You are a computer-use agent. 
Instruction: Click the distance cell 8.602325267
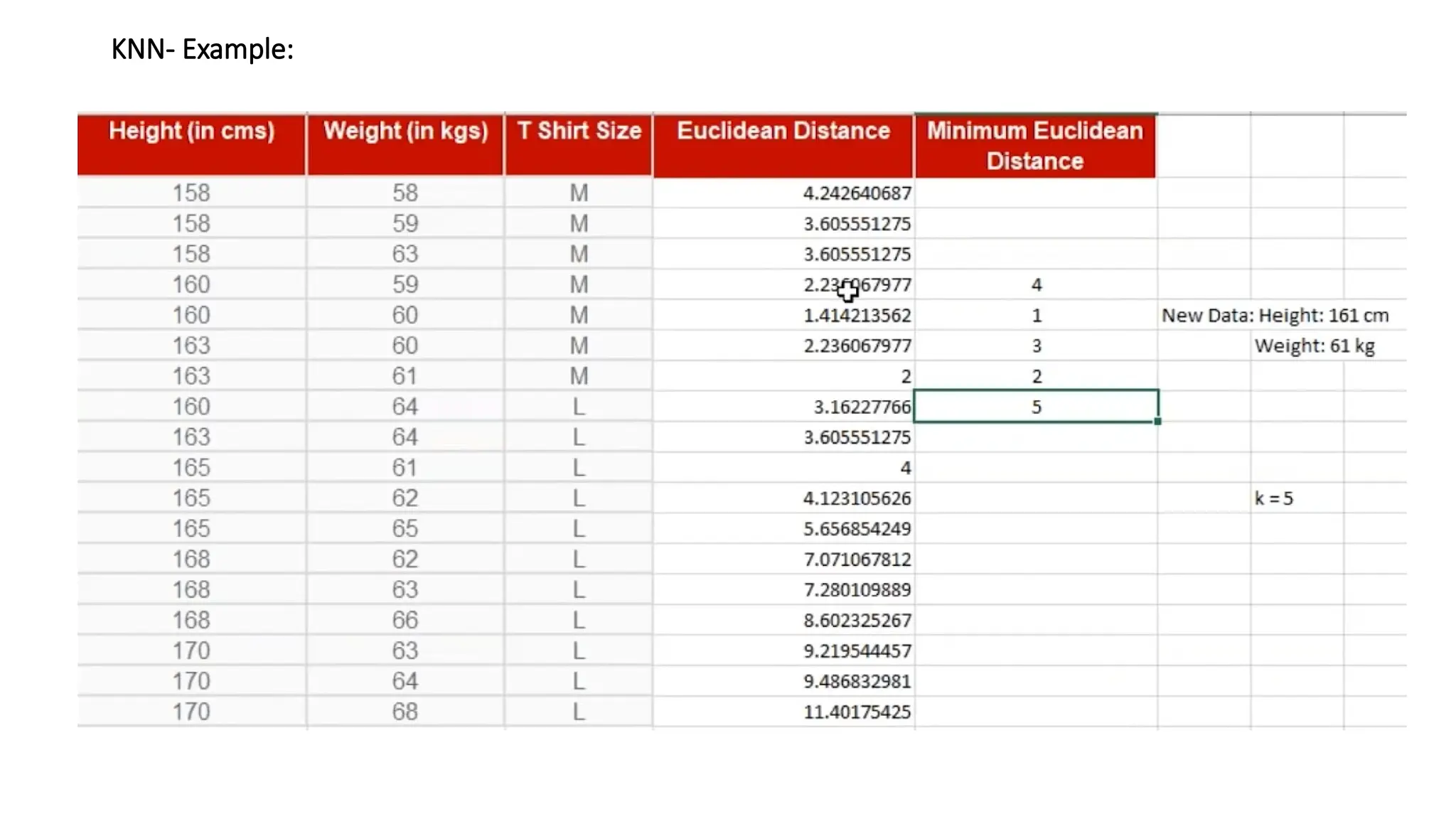(857, 621)
